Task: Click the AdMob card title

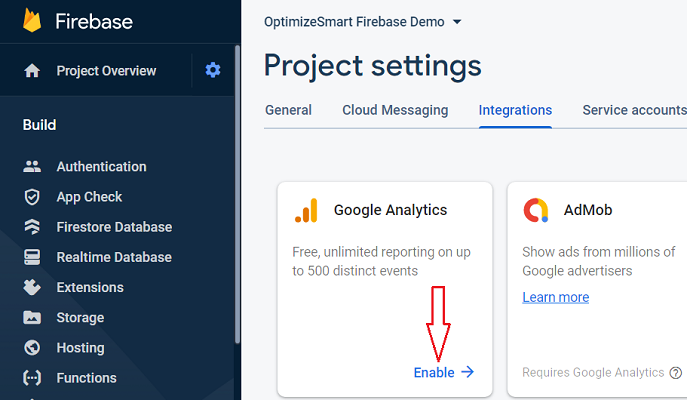Action: coord(588,210)
